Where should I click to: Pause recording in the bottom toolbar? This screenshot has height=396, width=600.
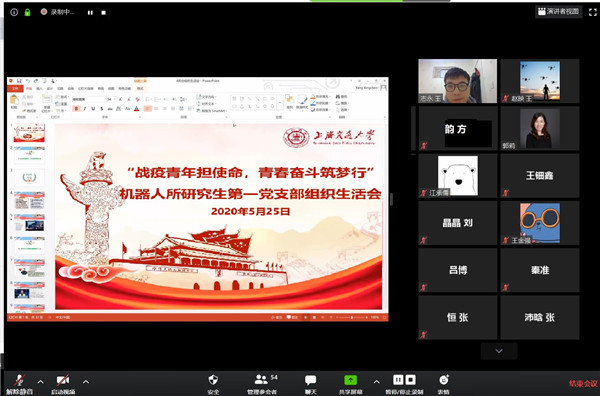click(x=398, y=380)
